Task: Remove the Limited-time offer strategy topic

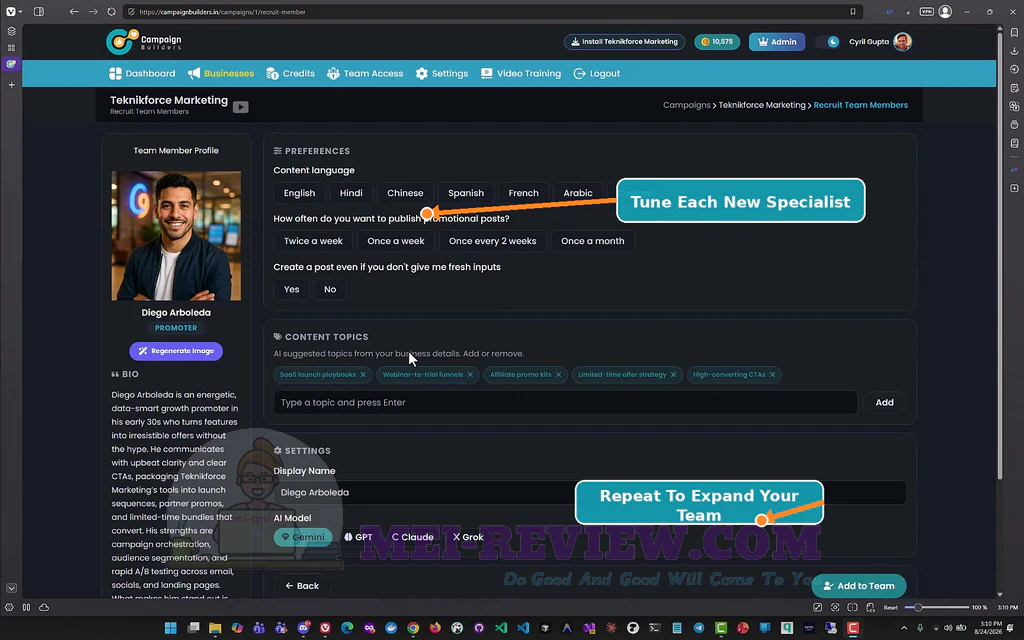Action: tap(673, 375)
